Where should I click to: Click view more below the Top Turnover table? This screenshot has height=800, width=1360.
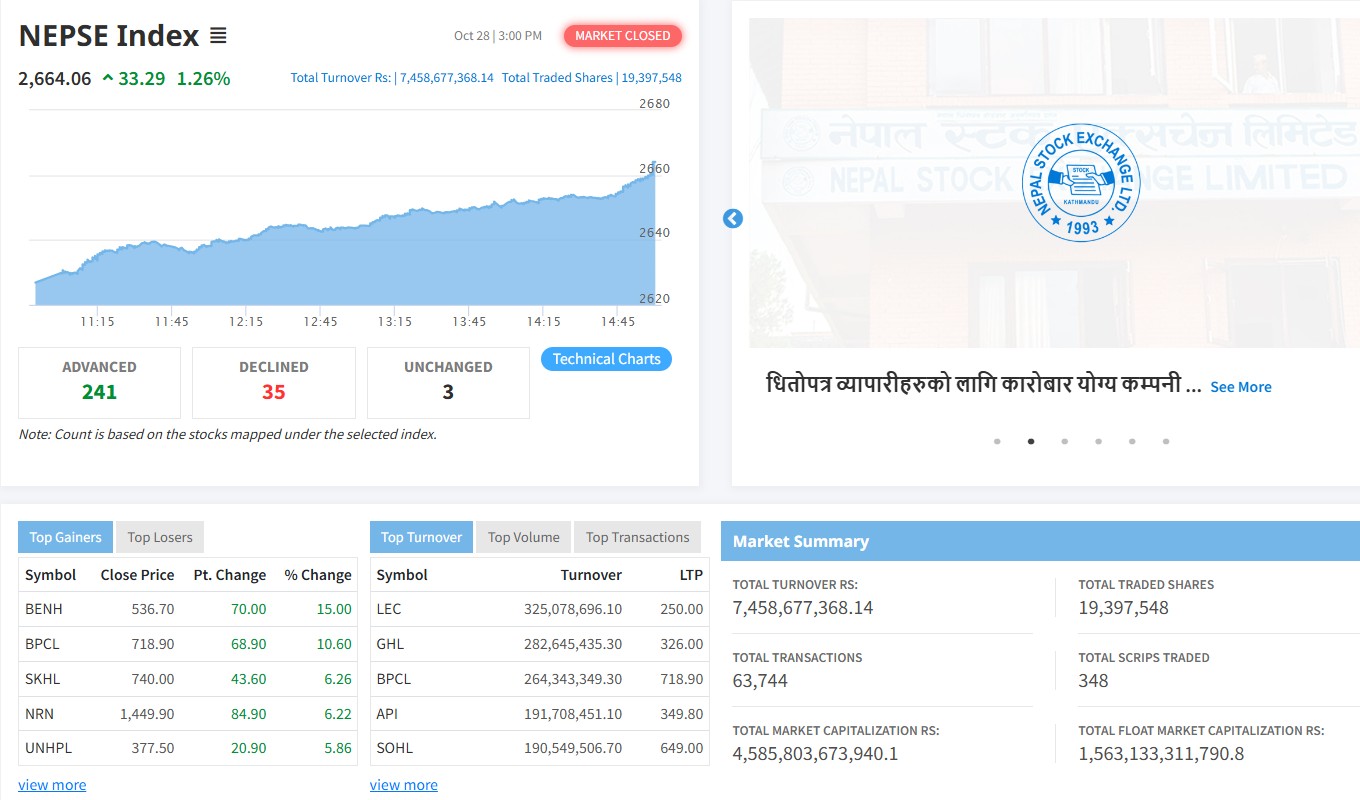(404, 785)
